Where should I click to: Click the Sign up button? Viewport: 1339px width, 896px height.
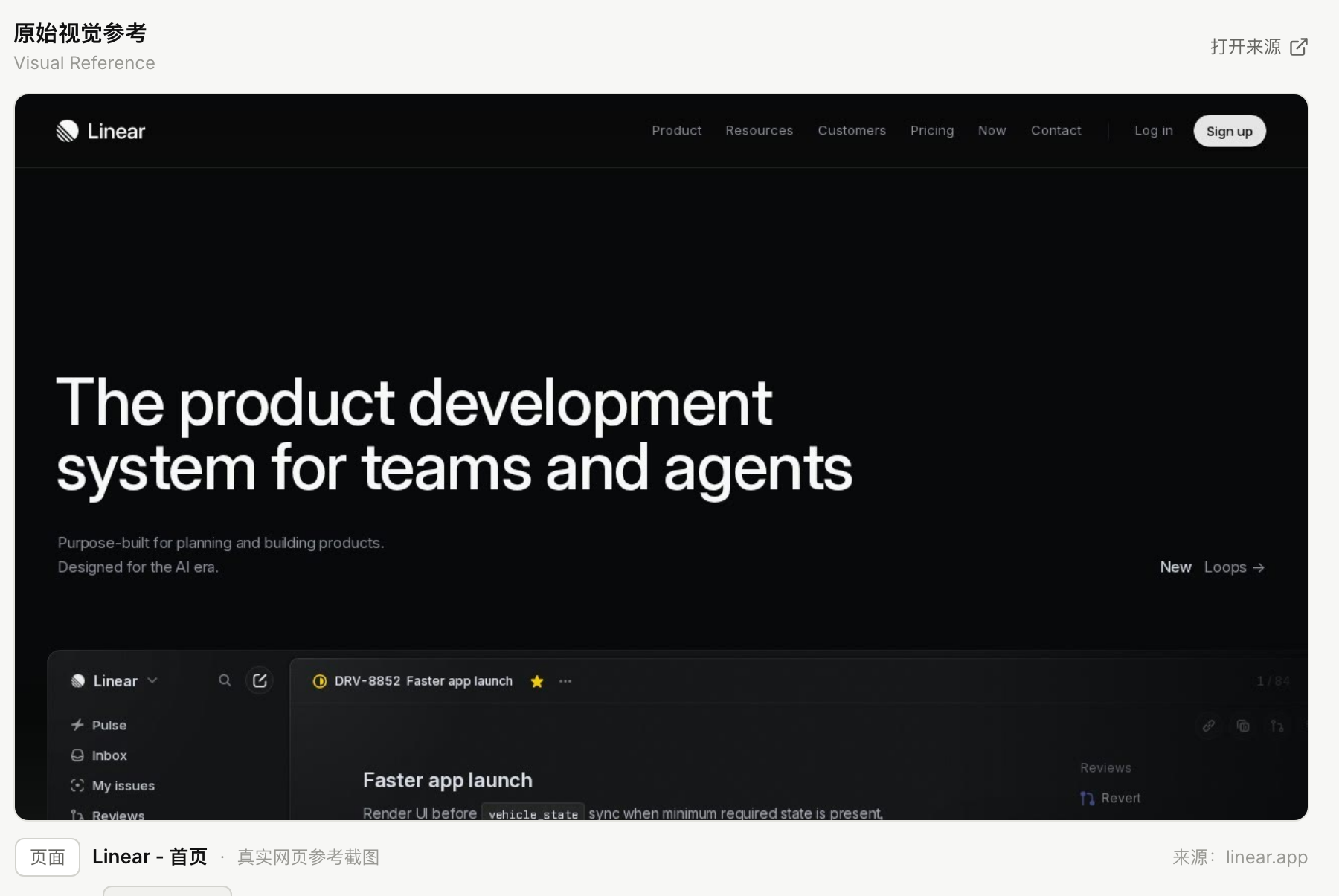click(1229, 131)
